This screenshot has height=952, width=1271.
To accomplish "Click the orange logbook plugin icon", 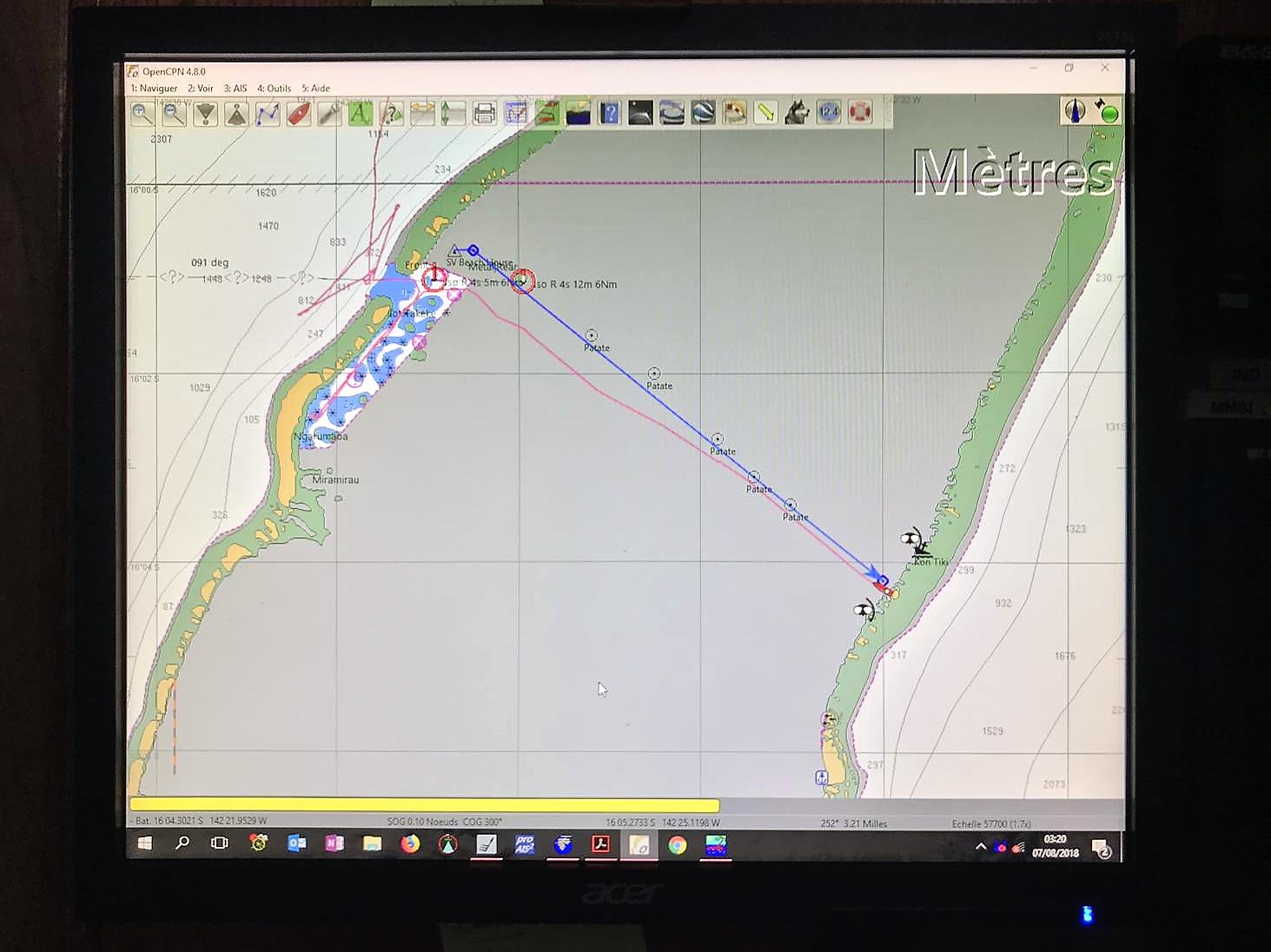I will click(x=735, y=114).
